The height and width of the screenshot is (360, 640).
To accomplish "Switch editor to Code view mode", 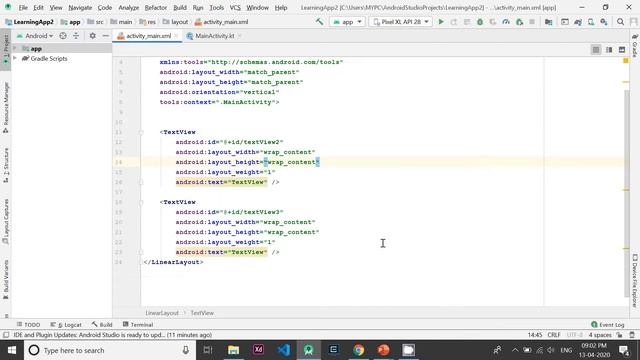I will 596,50.
